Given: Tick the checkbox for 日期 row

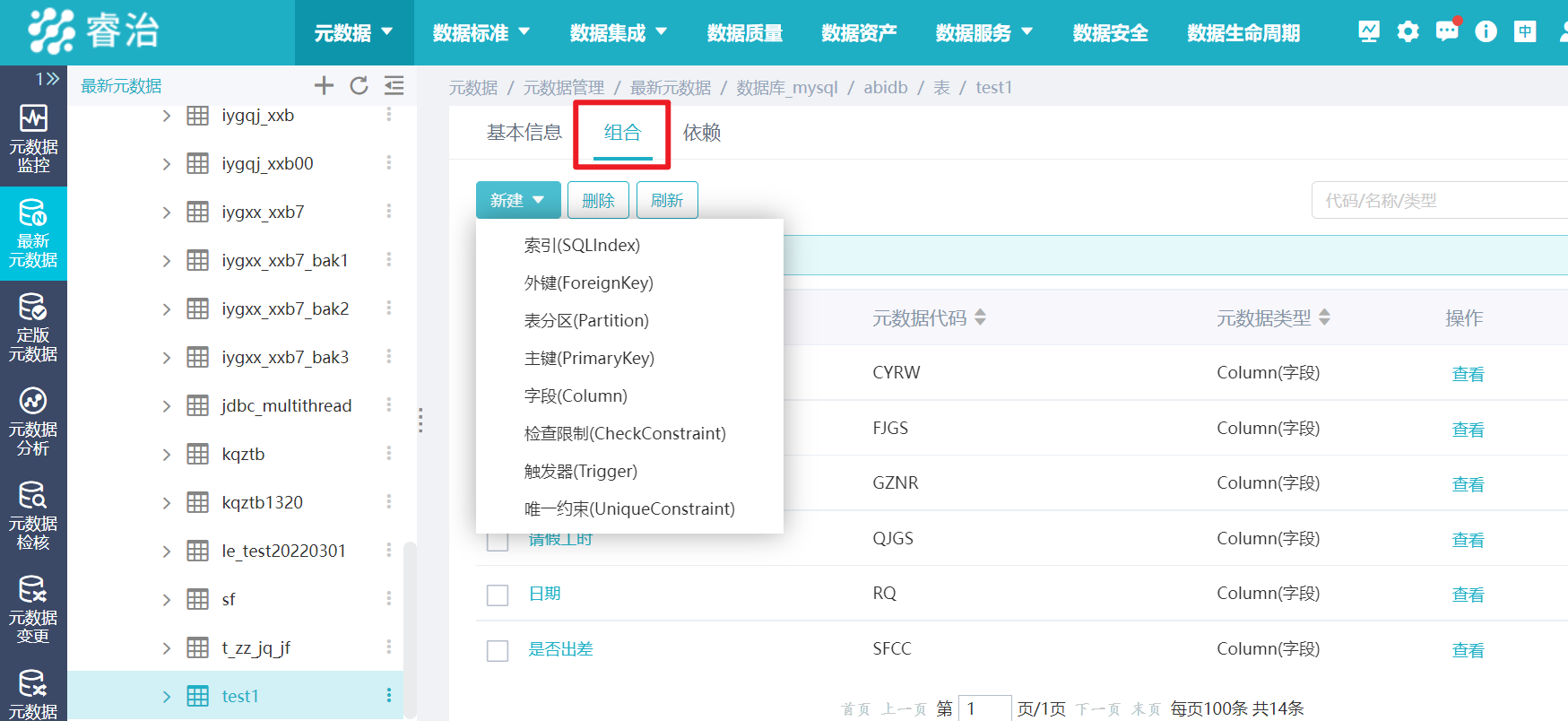Looking at the screenshot, I should click(x=498, y=595).
